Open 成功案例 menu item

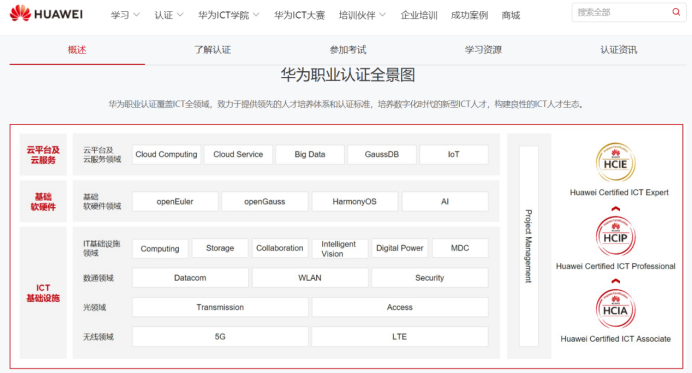click(469, 15)
